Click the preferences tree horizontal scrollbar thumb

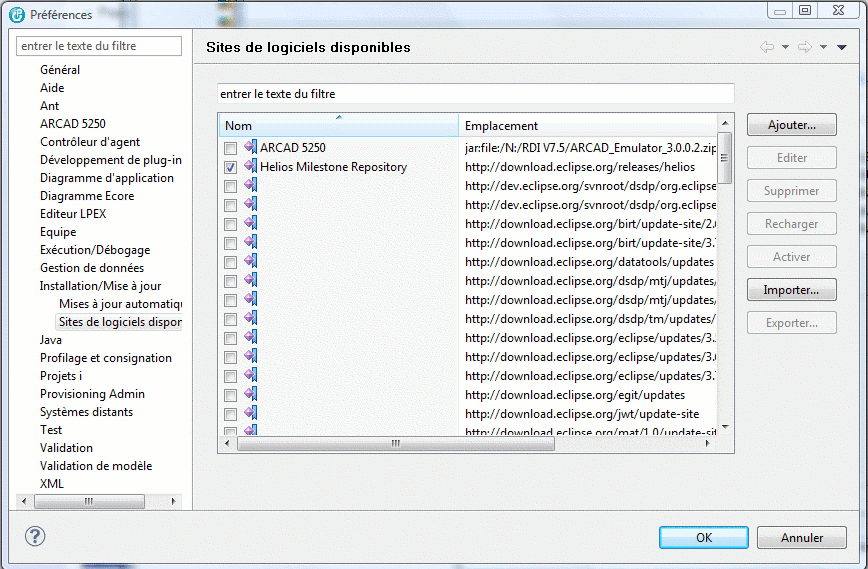pyautogui.click(x=89, y=501)
